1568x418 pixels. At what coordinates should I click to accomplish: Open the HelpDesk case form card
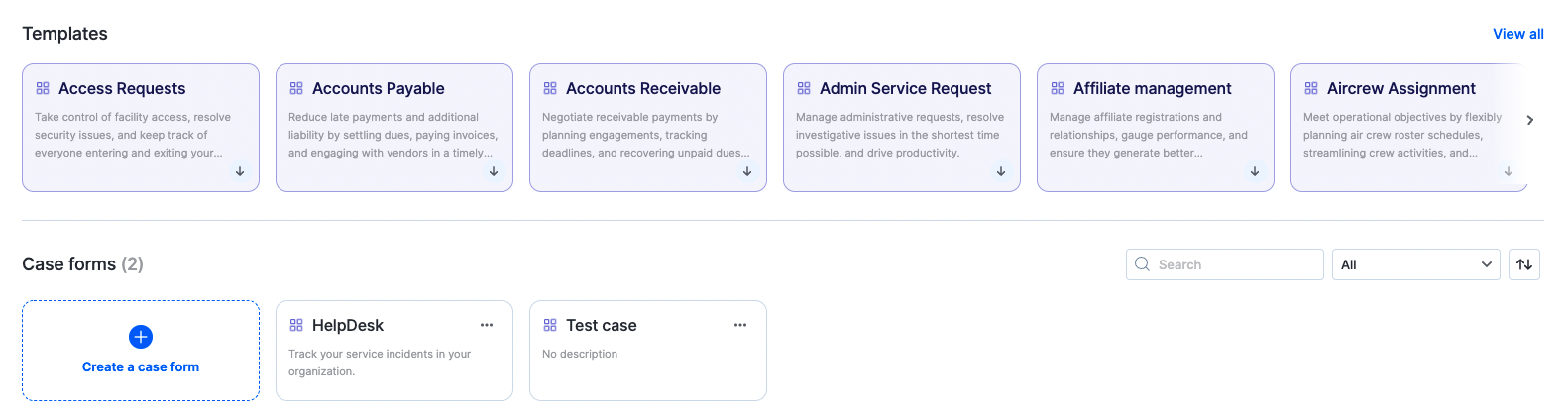[x=393, y=362]
